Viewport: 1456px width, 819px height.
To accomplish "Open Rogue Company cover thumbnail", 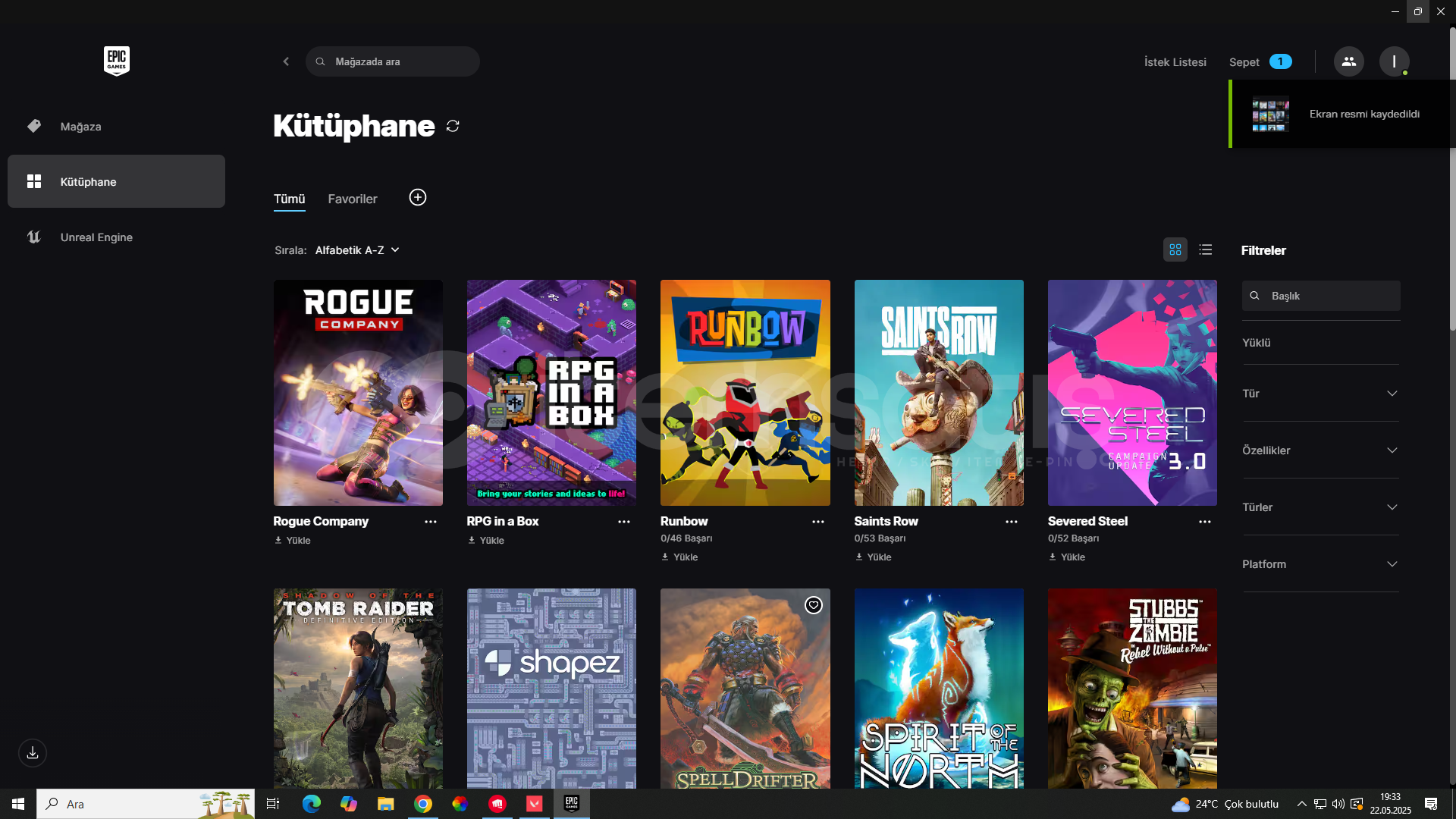I will 358,393.
